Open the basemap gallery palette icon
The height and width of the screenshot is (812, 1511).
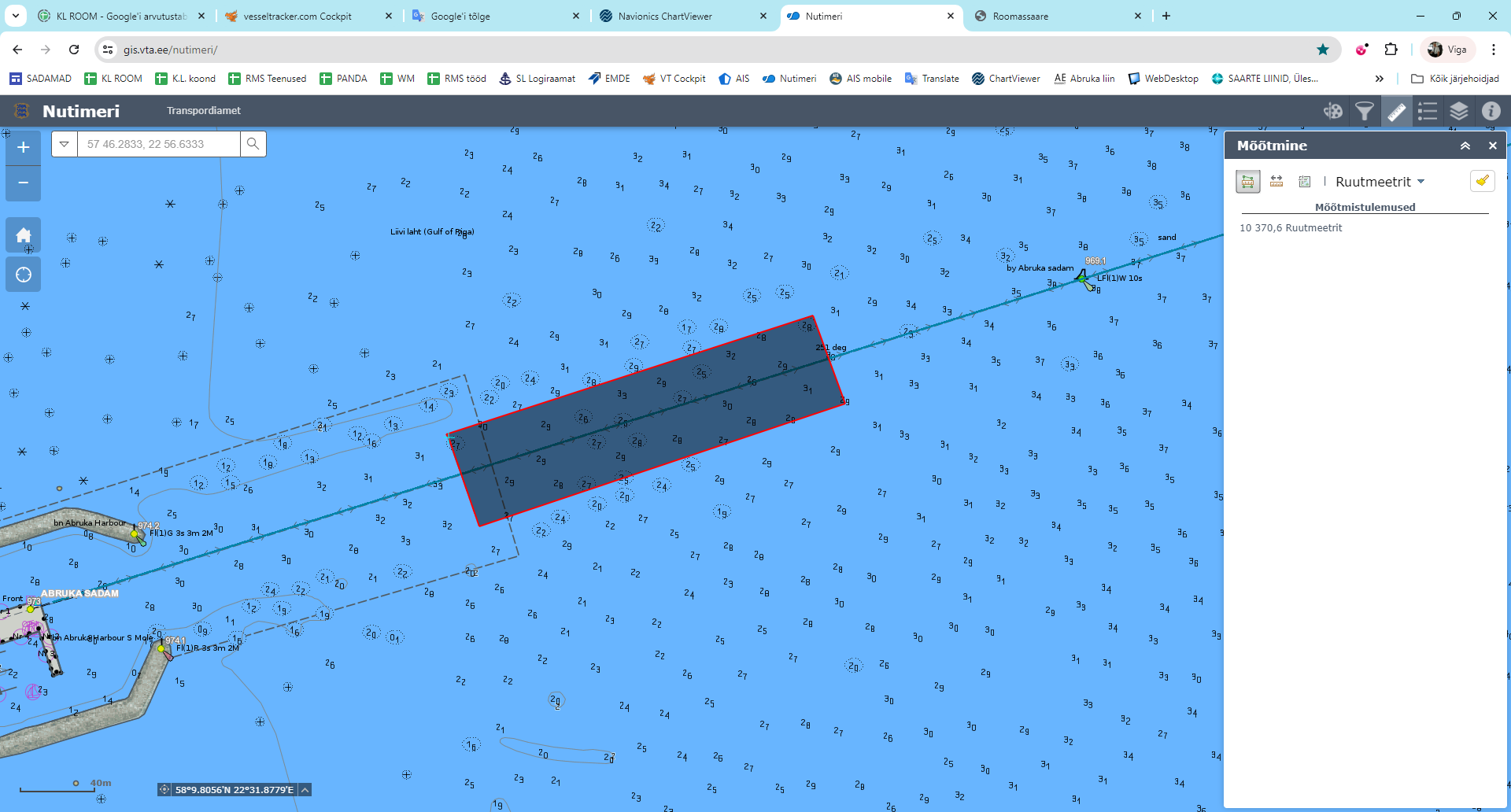1333,111
